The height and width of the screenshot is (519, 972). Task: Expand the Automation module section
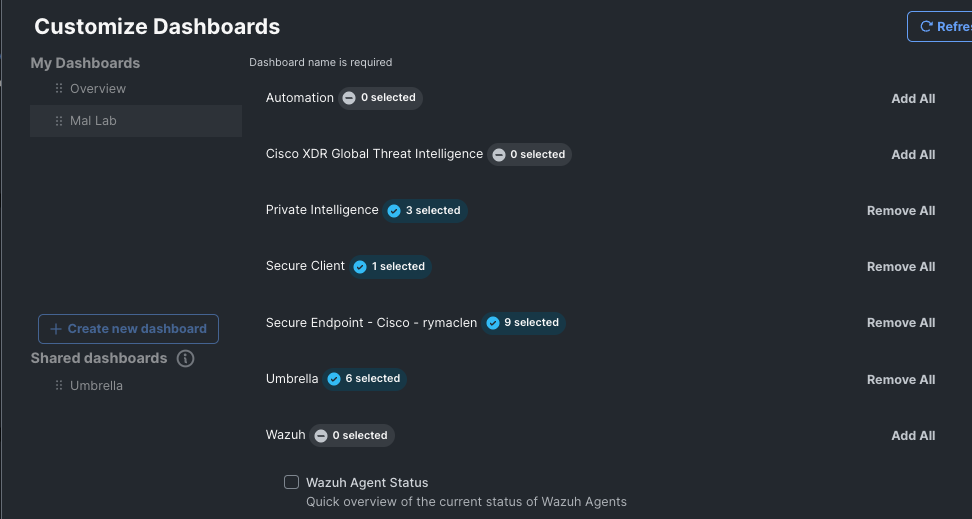point(299,98)
